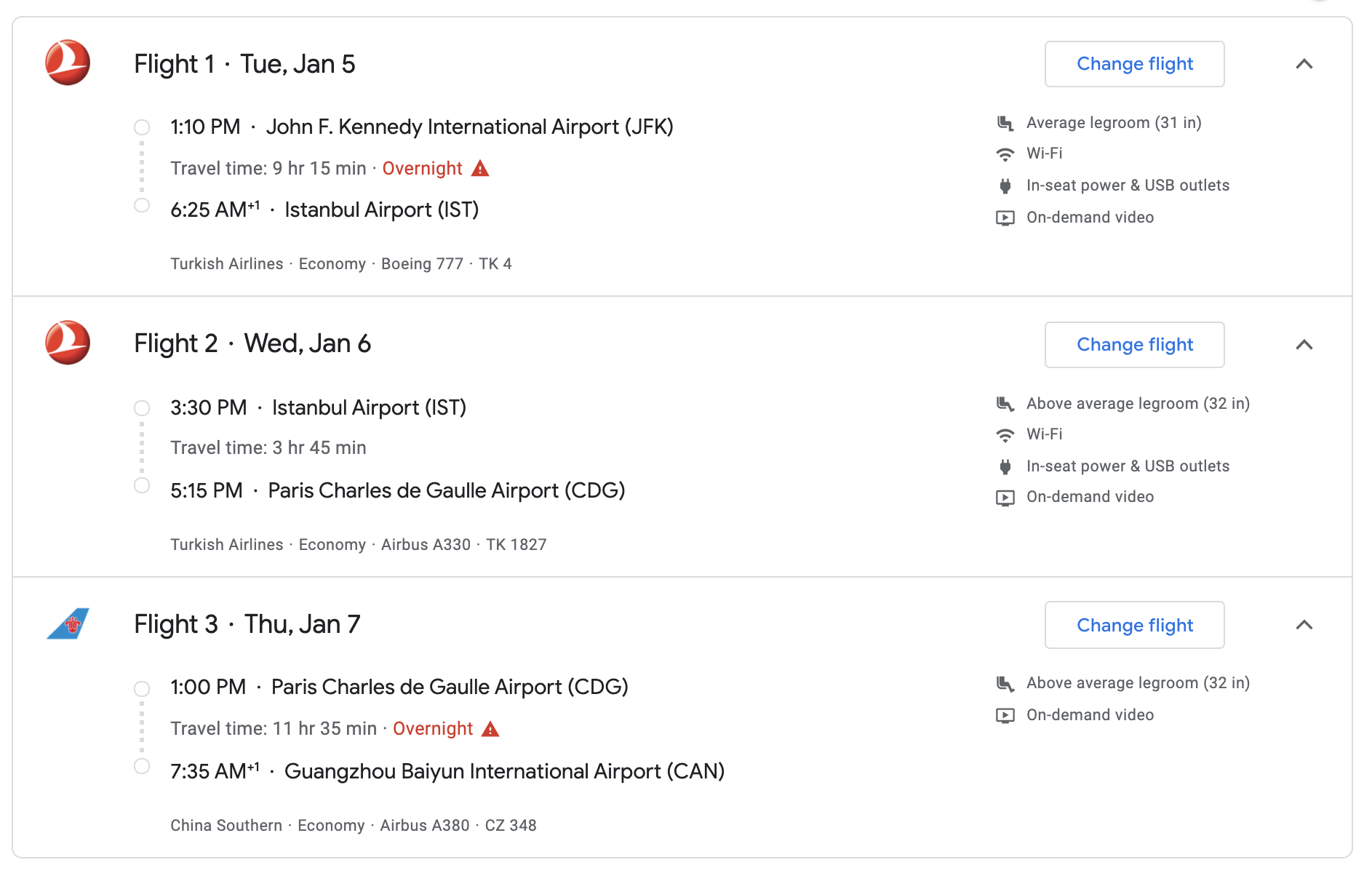The height and width of the screenshot is (873, 1372).
Task: Click the legroom seat icon for Flight 1
Action: 1005,123
